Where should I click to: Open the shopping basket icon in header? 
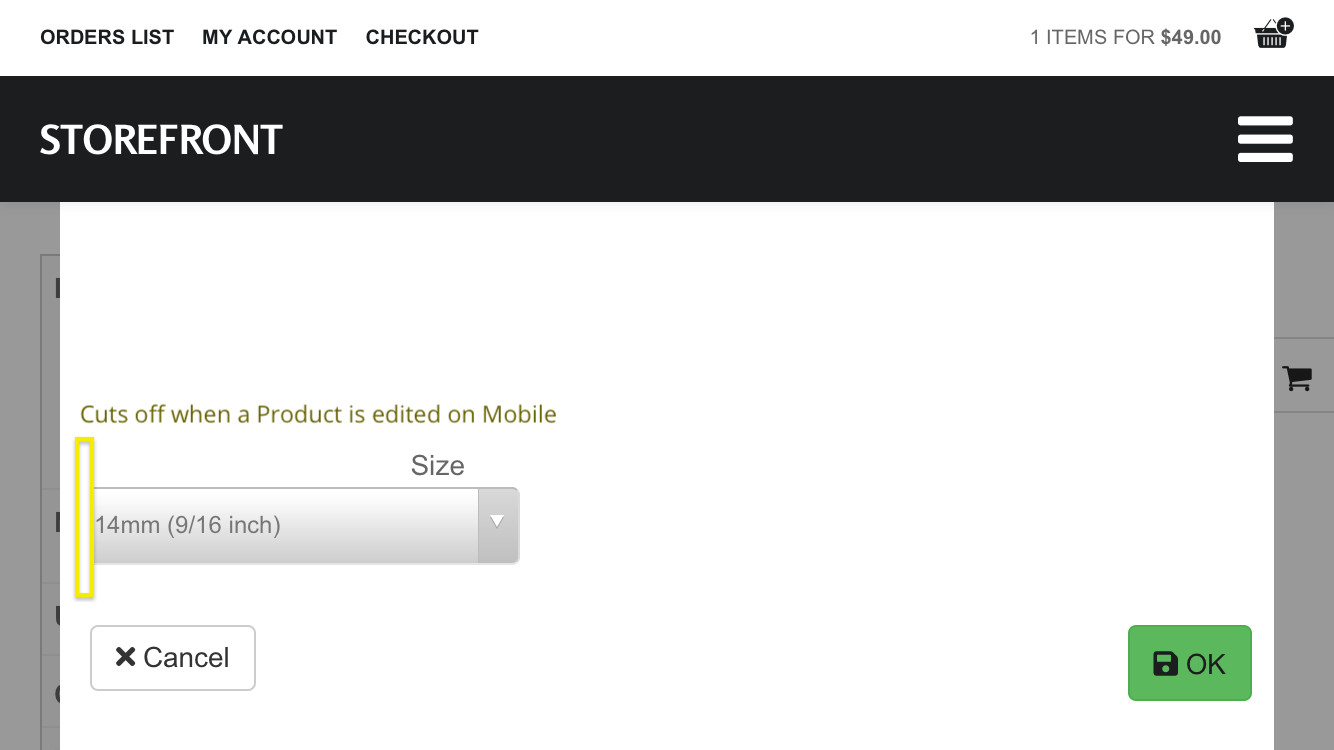tap(1270, 36)
